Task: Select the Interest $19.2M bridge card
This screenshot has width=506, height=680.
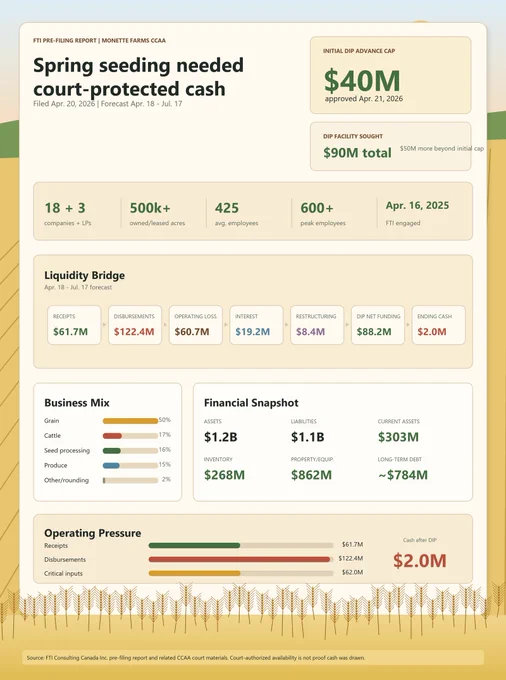Action: 256,325
